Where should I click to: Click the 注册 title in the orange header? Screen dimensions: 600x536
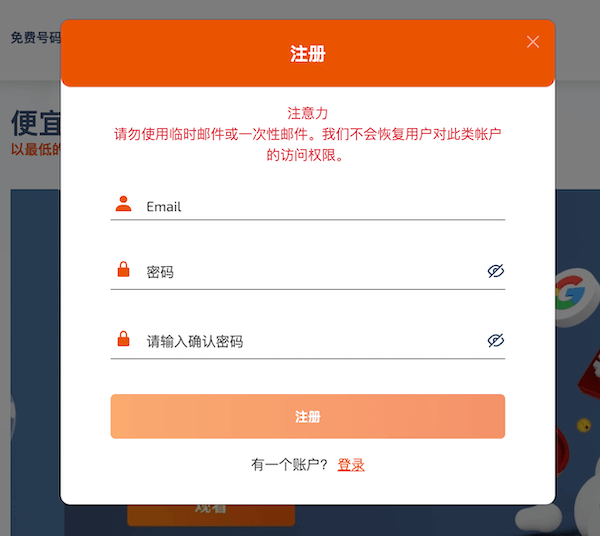pyautogui.click(x=308, y=54)
